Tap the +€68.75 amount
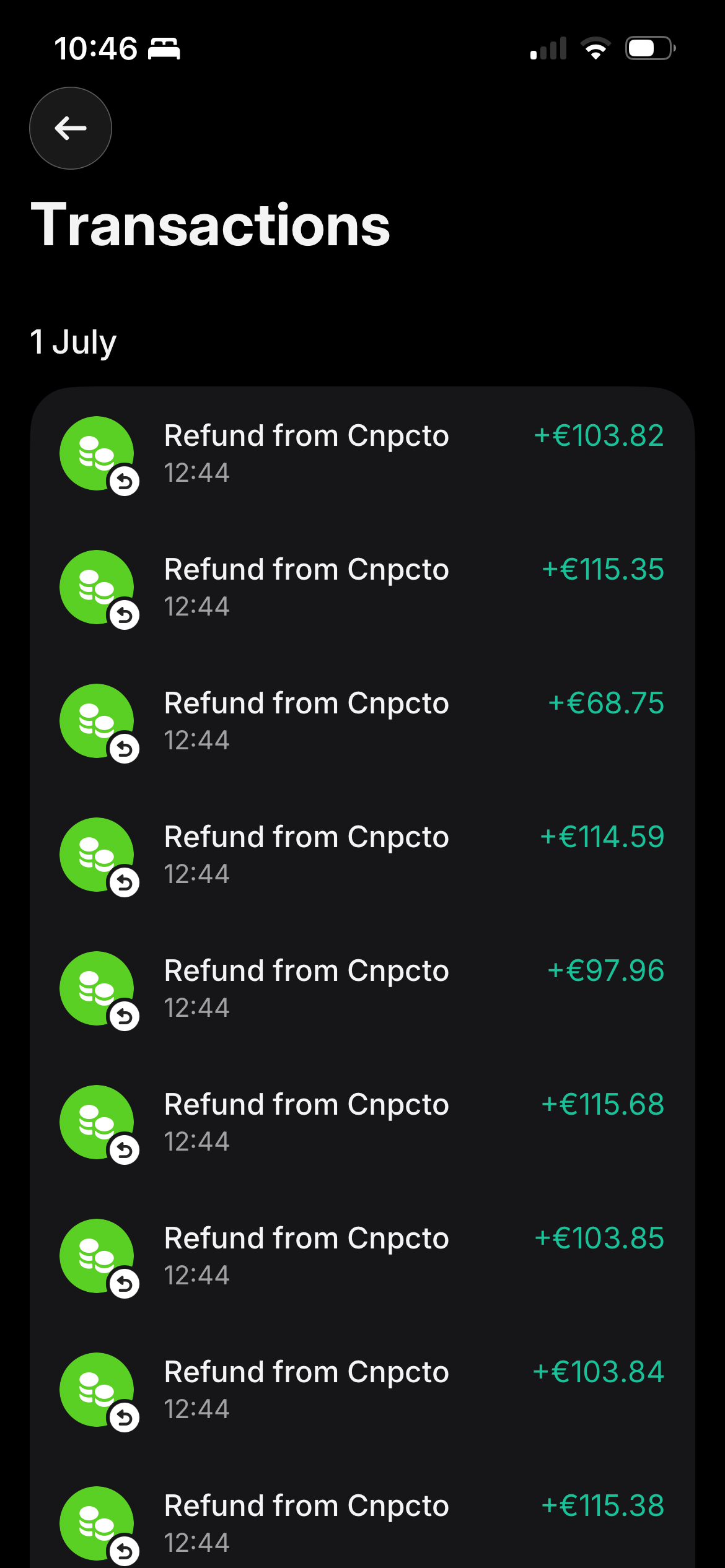 [x=606, y=703]
